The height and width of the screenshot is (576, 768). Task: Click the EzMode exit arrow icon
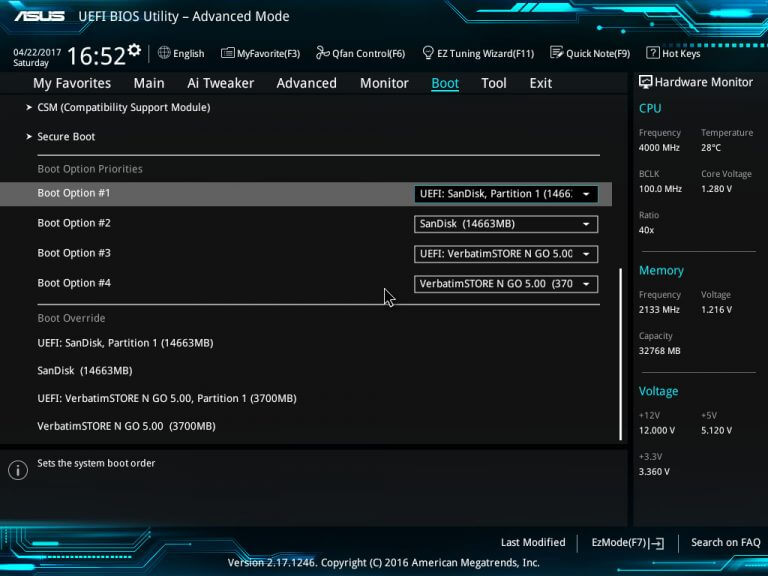(x=656, y=543)
